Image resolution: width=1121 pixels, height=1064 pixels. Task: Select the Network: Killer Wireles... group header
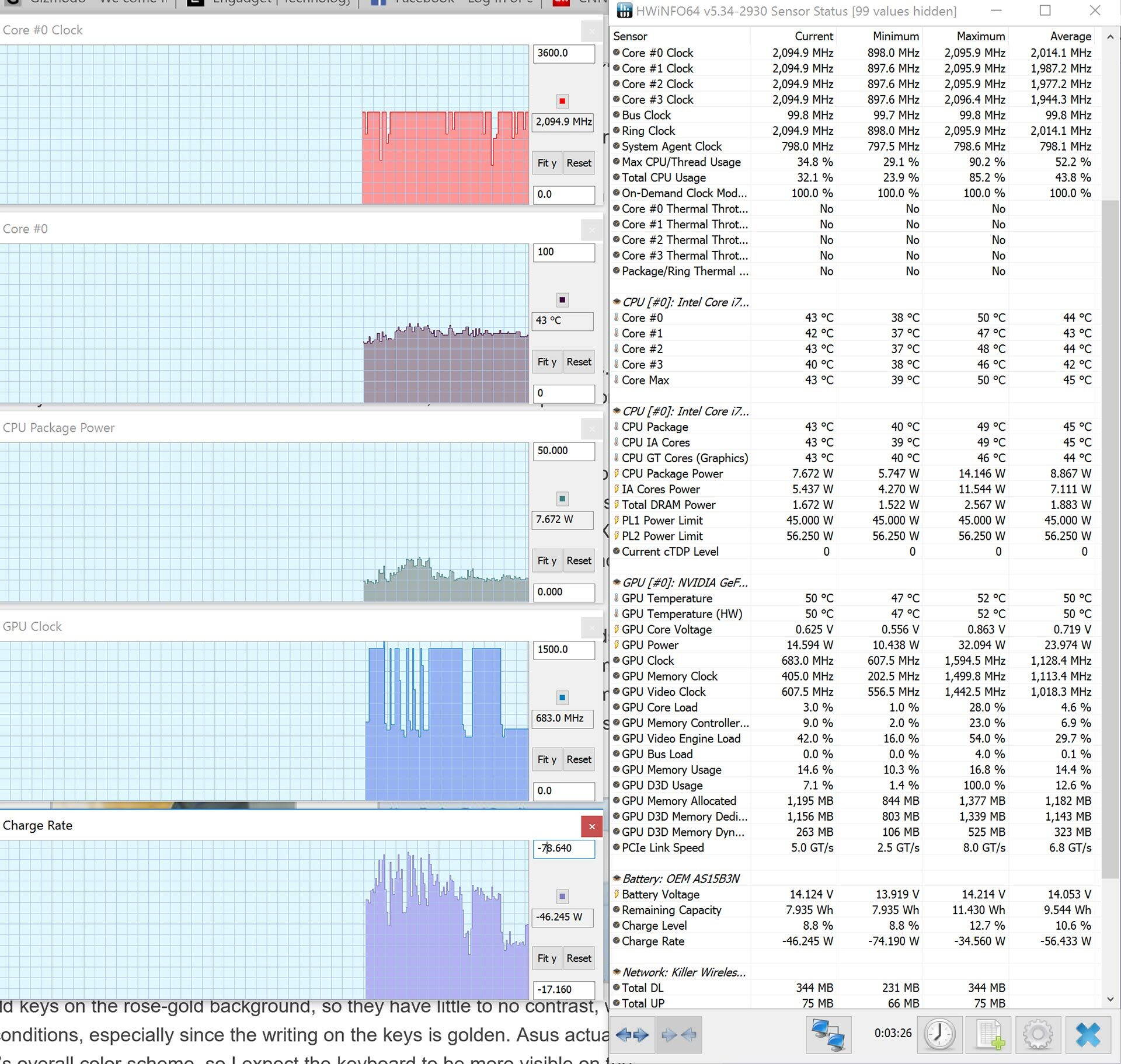(x=680, y=972)
